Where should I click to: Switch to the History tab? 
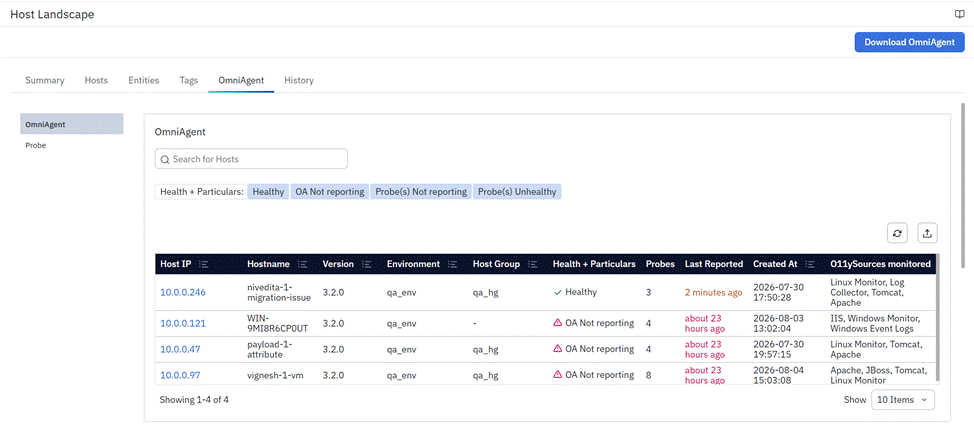coord(299,80)
